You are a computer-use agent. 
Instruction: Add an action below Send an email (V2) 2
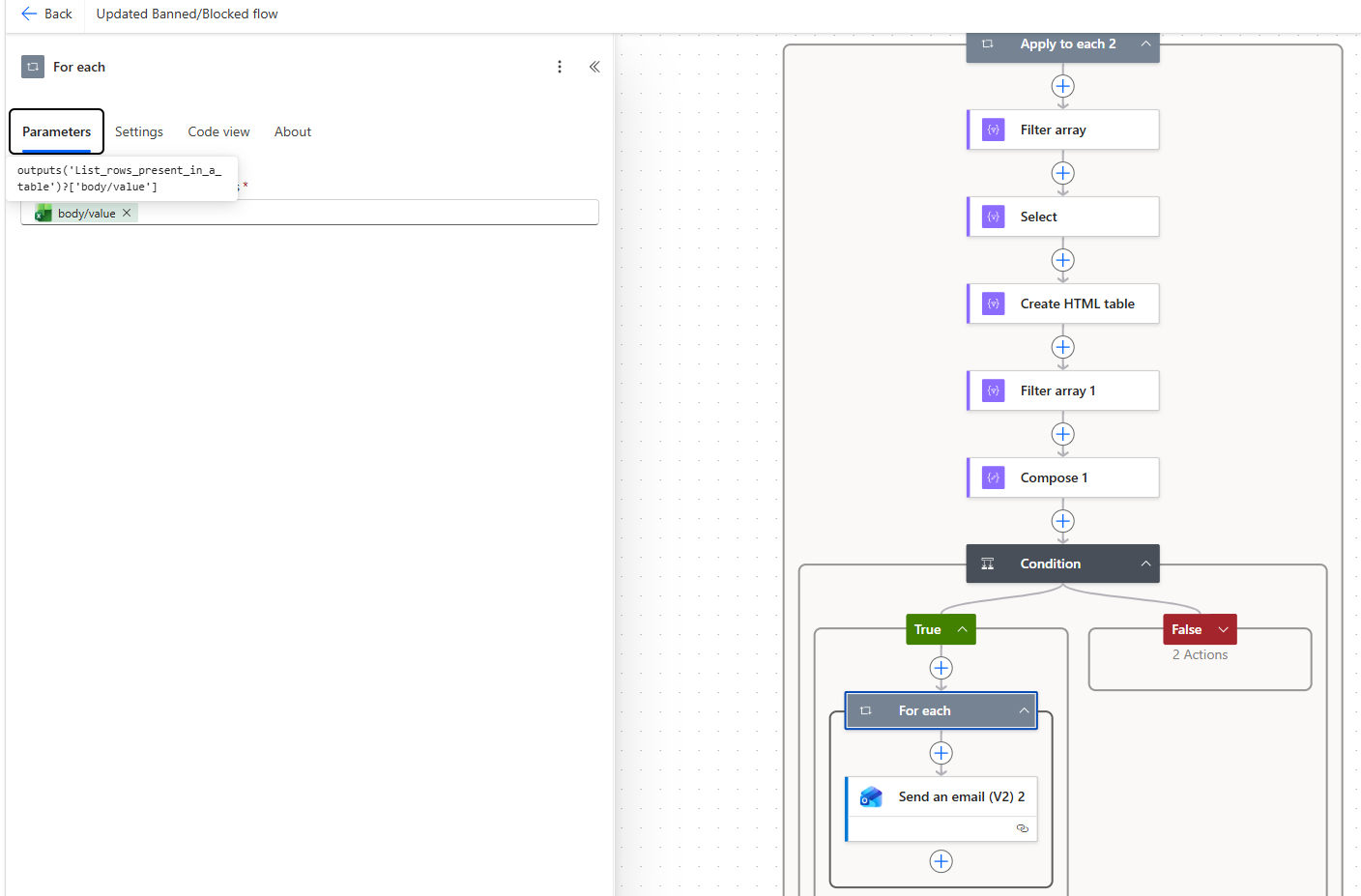941,861
